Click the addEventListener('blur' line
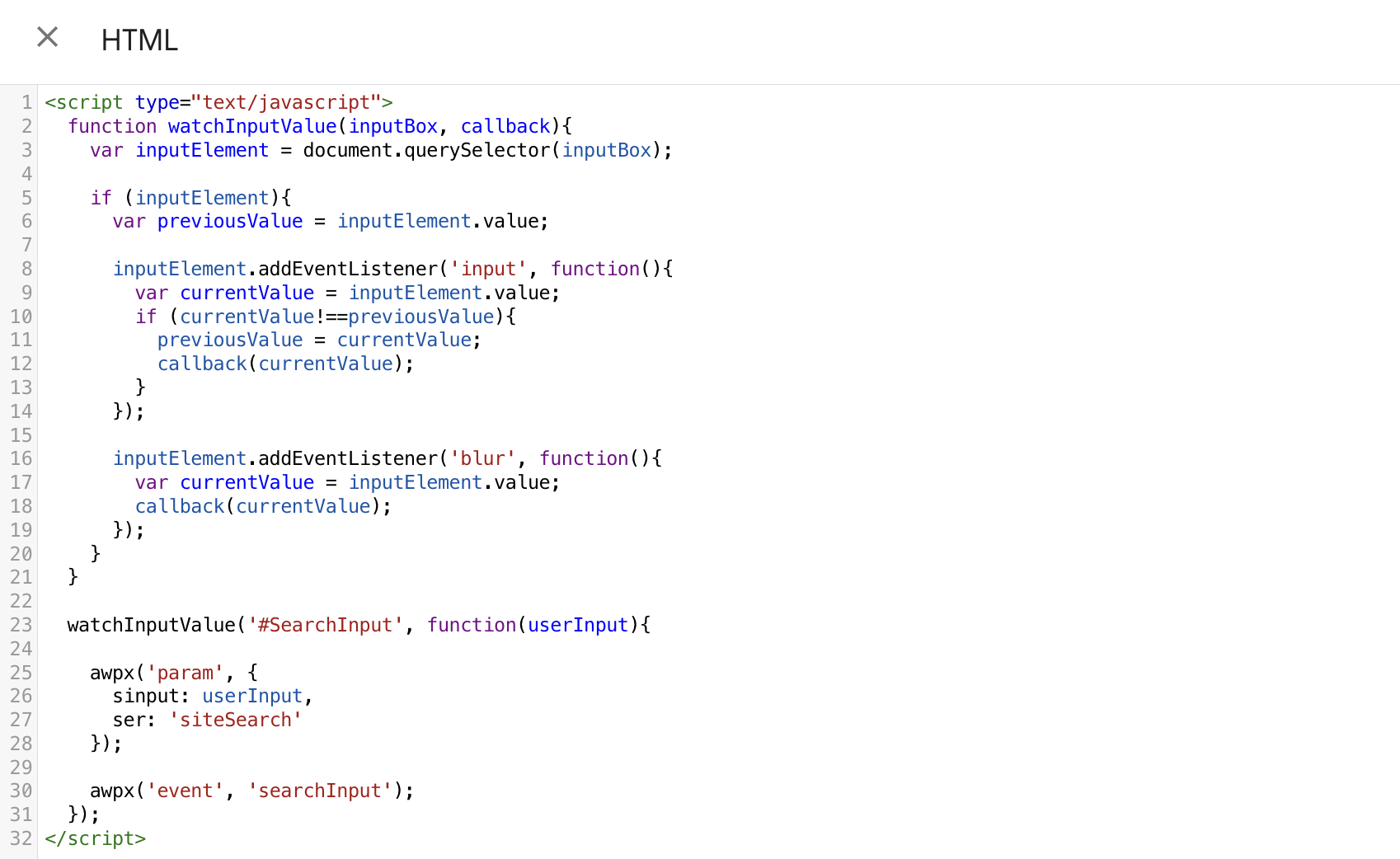The width and height of the screenshot is (1400, 859). 388,458
